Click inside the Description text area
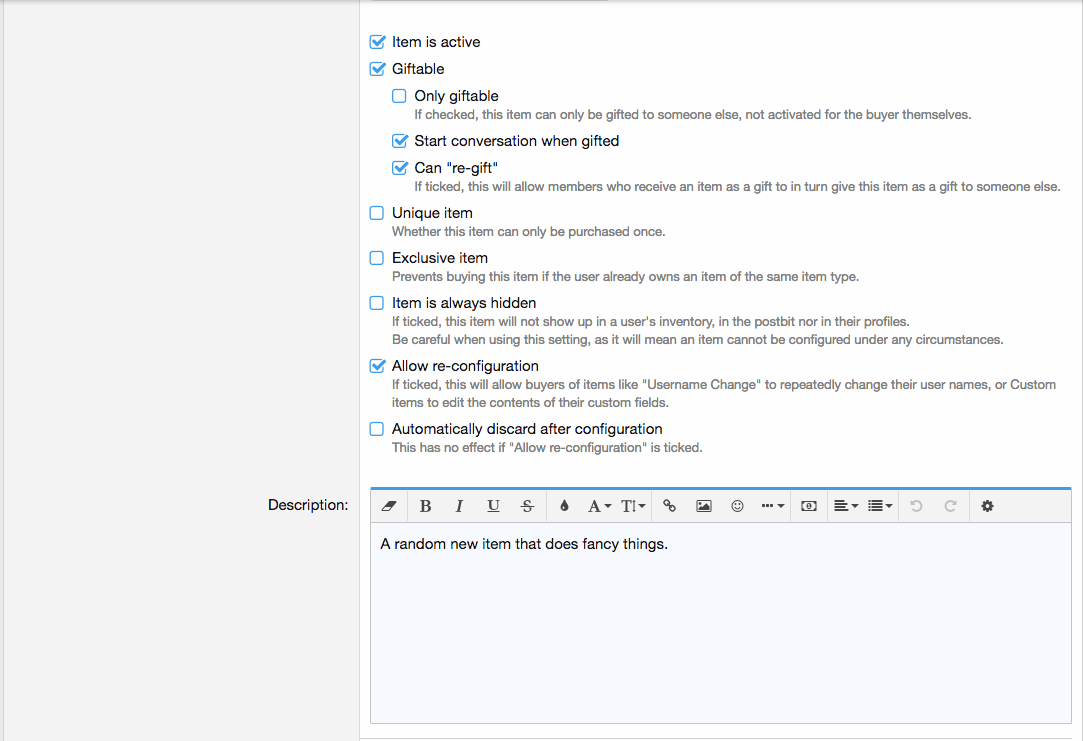Screen dimensions: 1083x741 point(720,630)
